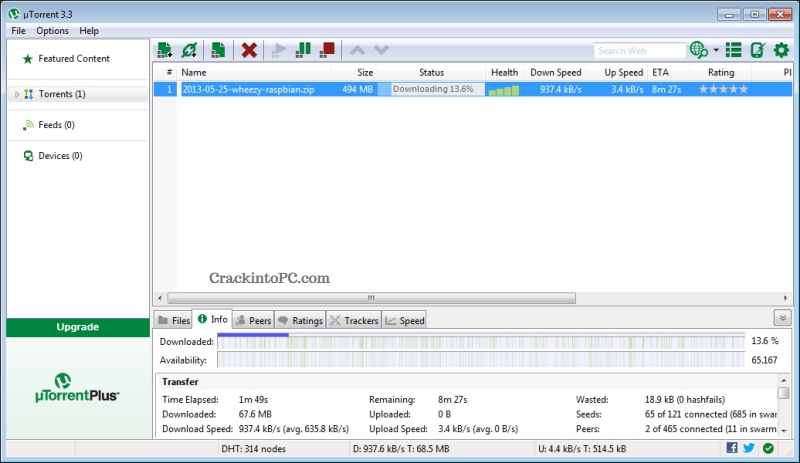Viewport: 800px width, 463px height.
Task: Switch to the Trackers tab
Action: click(354, 320)
